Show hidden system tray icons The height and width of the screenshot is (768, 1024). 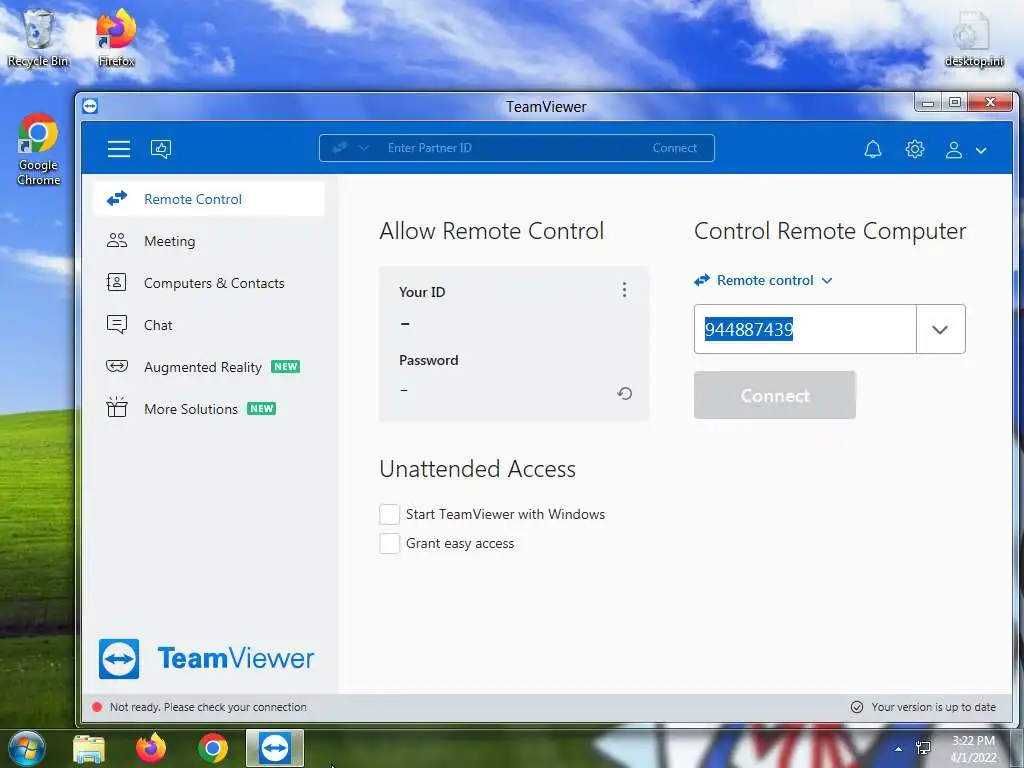pyautogui.click(x=898, y=749)
